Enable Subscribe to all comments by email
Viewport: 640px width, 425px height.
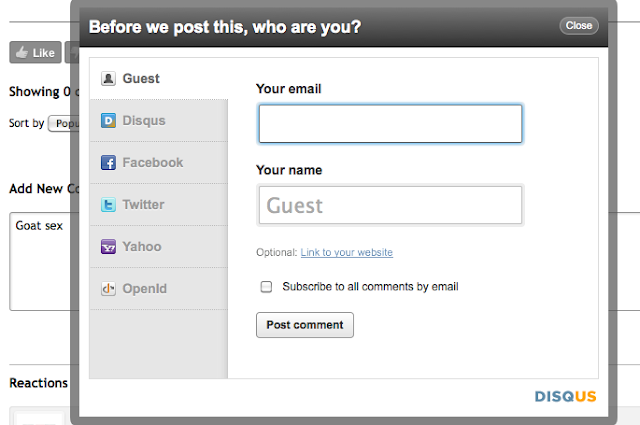click(x=266, y=287)
